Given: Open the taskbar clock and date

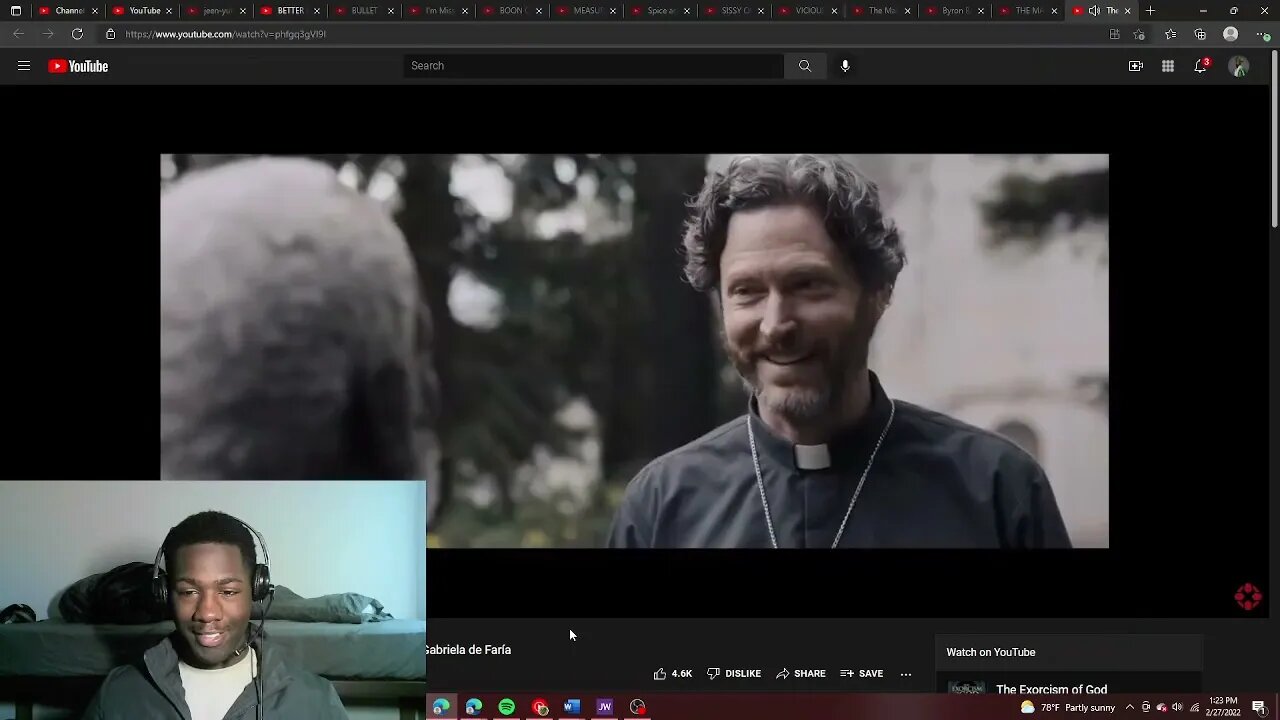Looking at the screenshot, I should (x=1223, y=707).
